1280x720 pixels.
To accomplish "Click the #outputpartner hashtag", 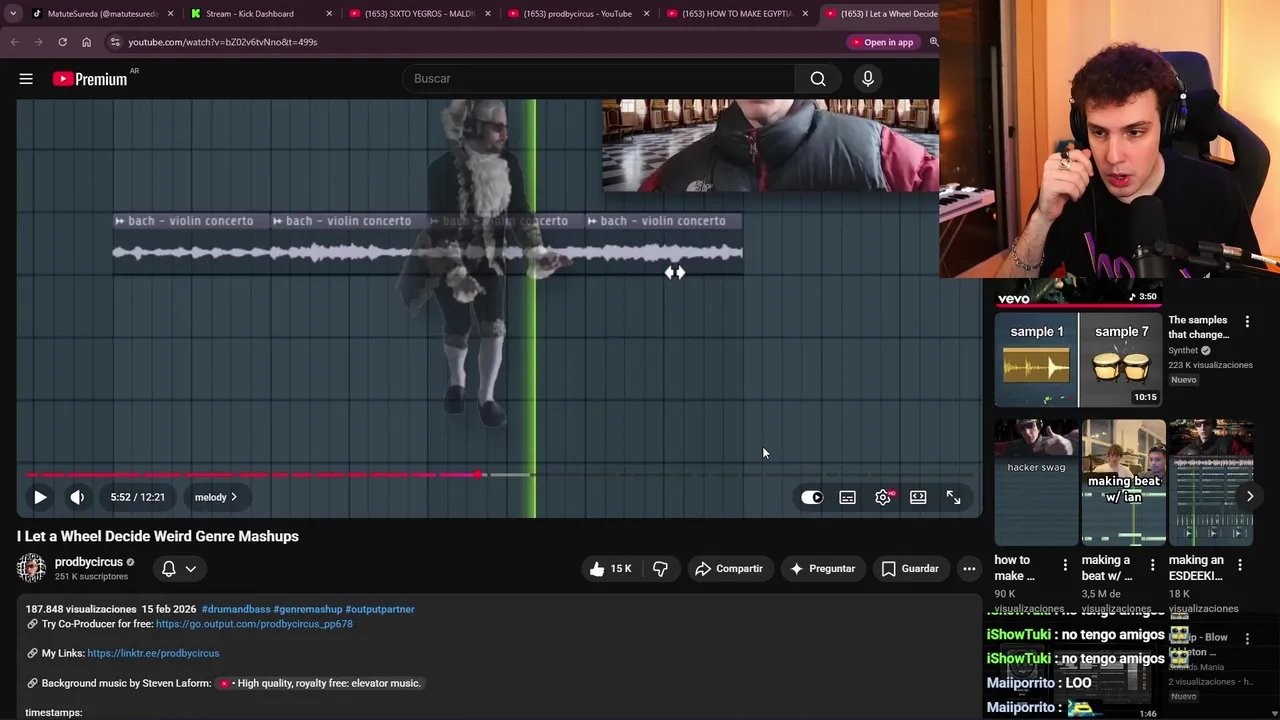I will [380, 609].
